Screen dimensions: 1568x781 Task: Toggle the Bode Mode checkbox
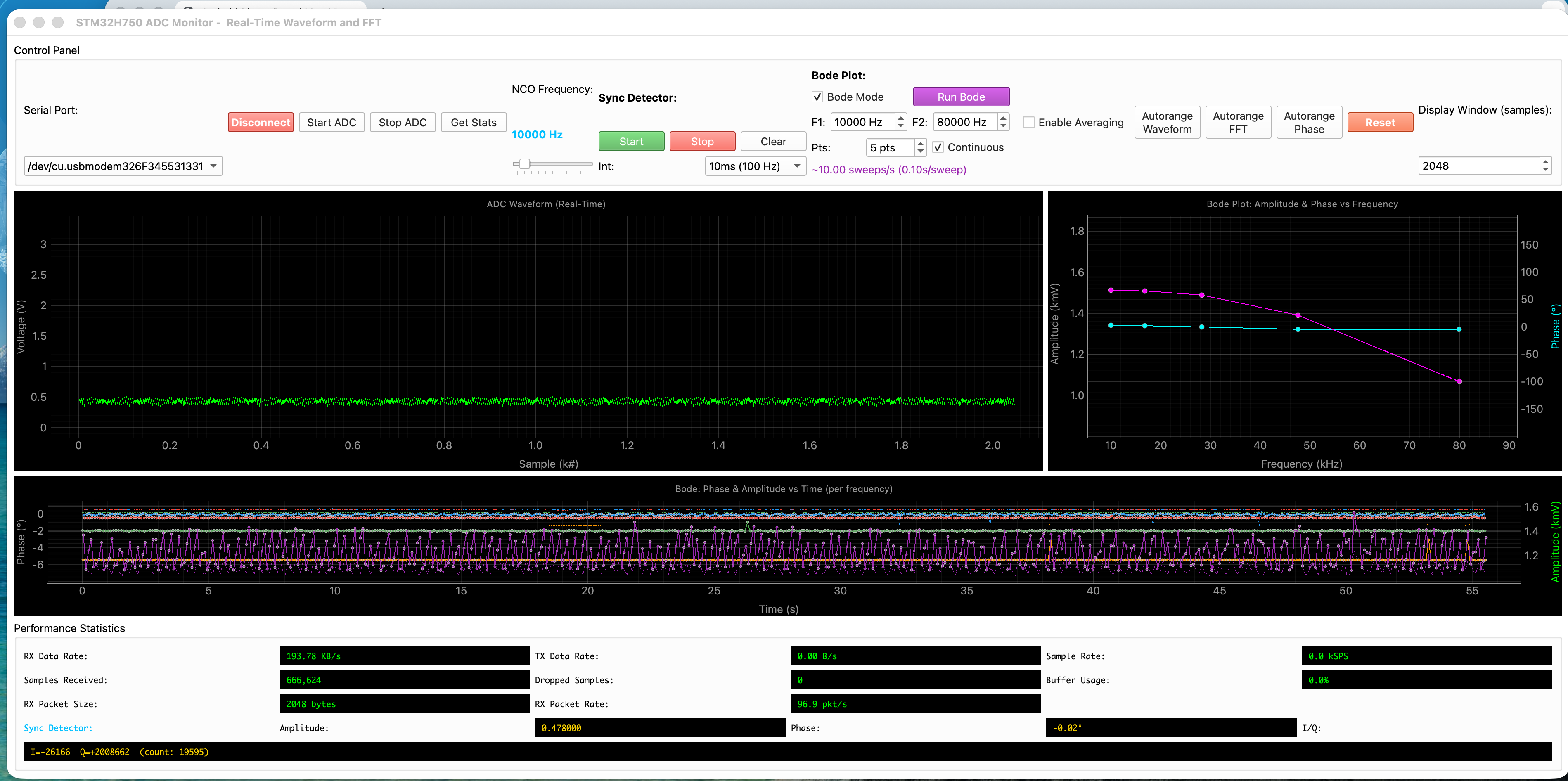tap(817, 97)
